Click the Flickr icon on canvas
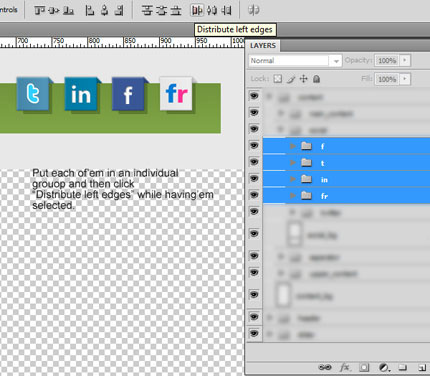Viewport: 430px width, 376px height. tap(177, 94)
